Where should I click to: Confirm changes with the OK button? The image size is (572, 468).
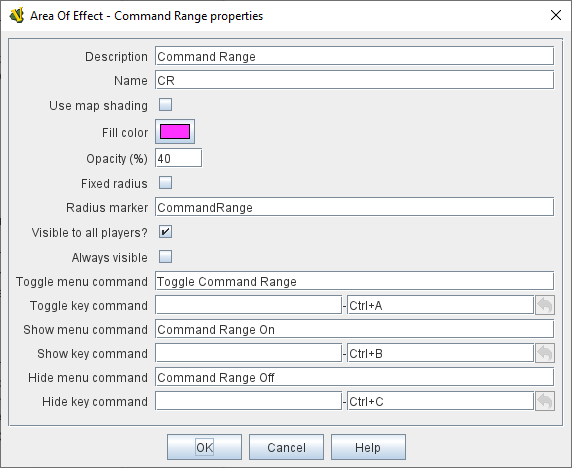tap(204, 447)
